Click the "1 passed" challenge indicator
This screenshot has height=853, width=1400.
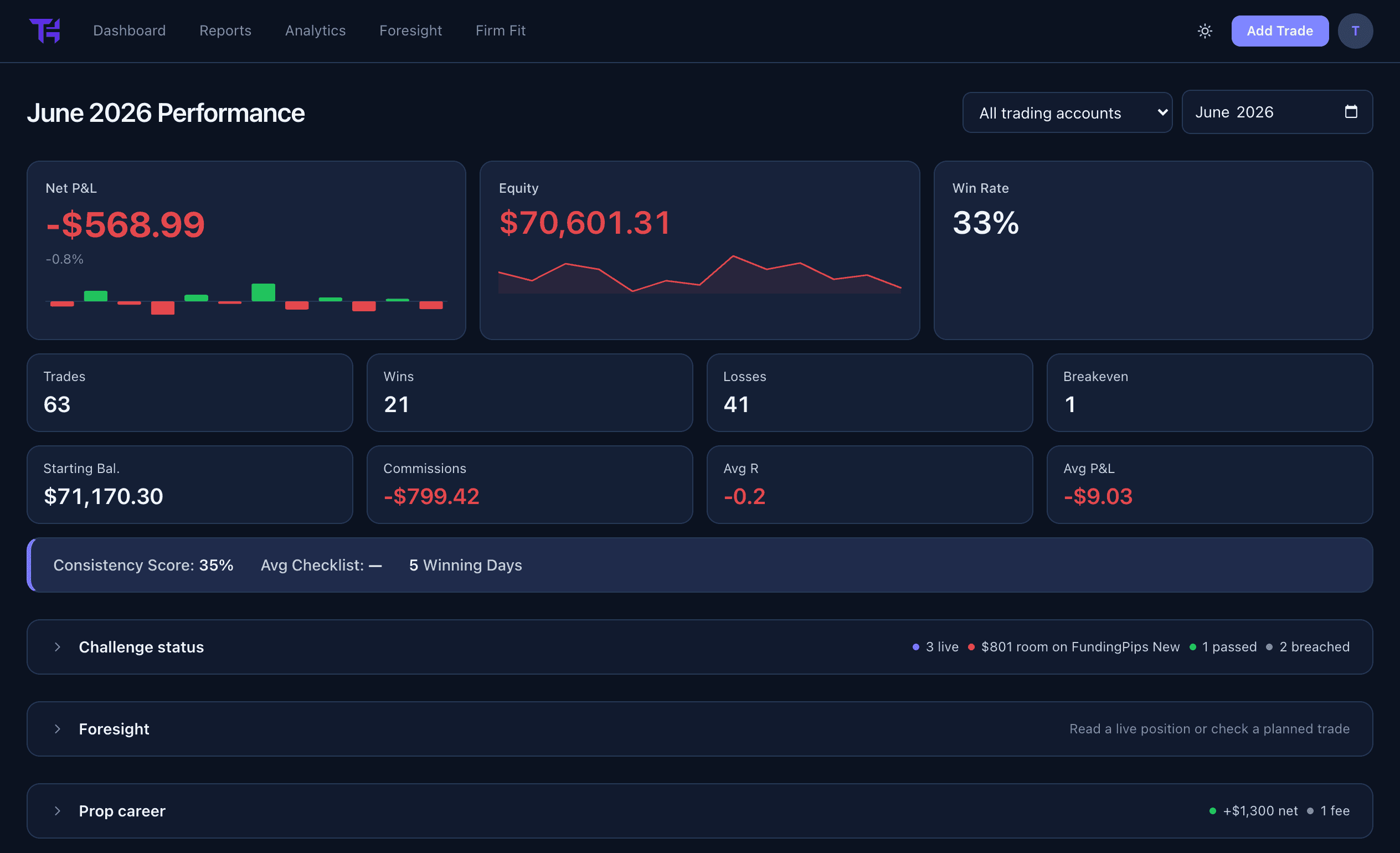(1223, 647)
